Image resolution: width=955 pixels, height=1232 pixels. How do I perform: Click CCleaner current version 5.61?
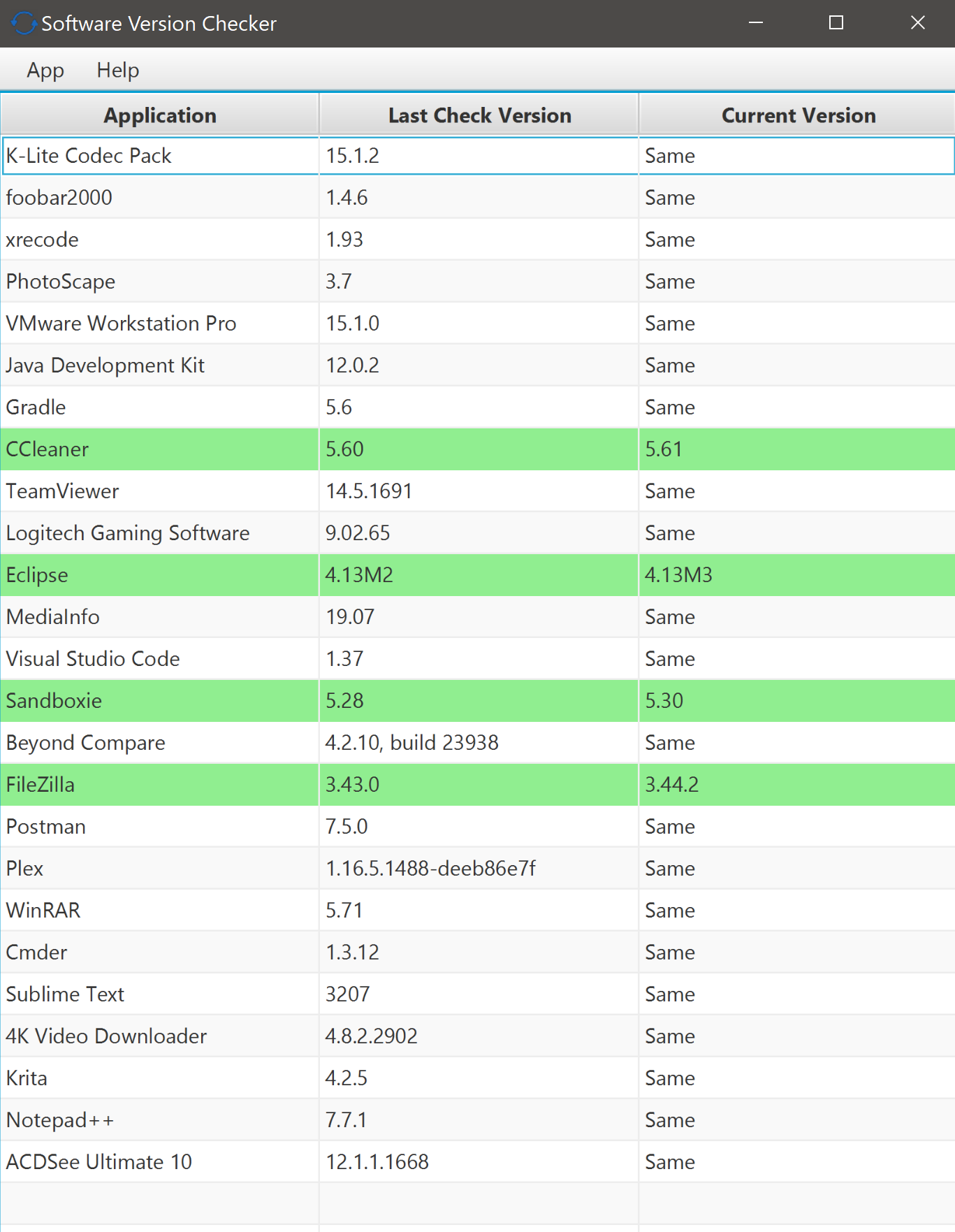tap(797, 449)
